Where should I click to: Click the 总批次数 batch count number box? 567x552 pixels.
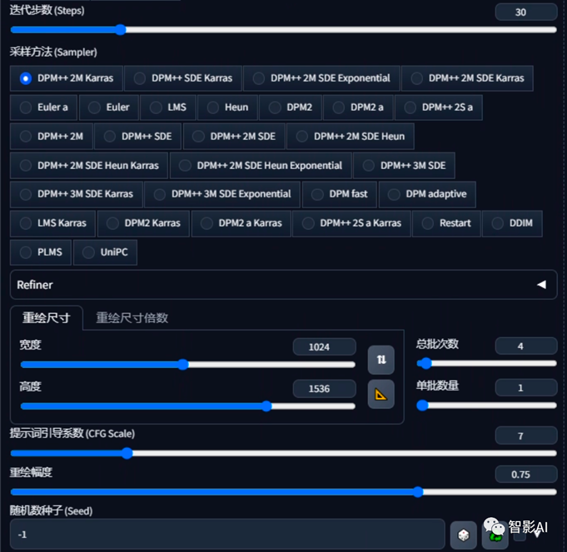click(x=526, y=346)
